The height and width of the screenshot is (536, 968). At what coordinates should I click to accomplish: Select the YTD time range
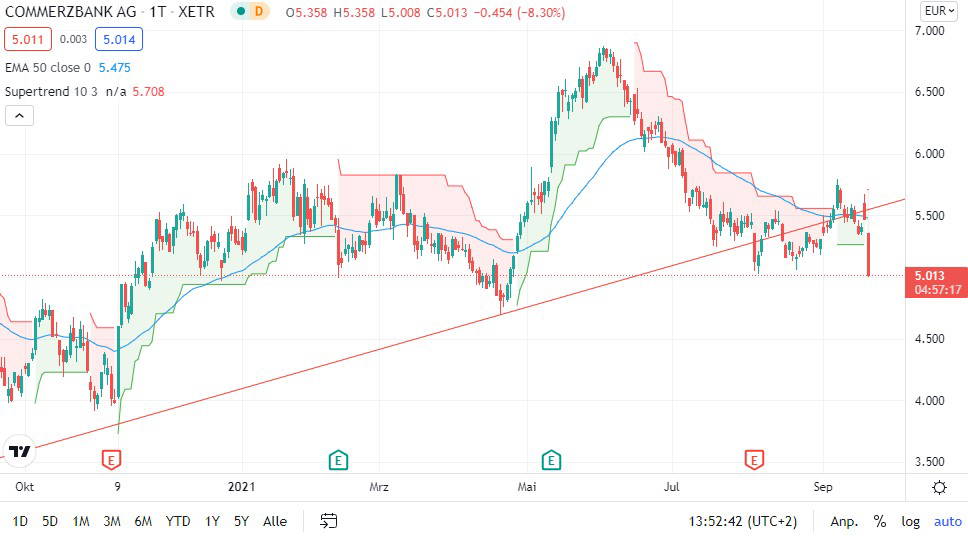point(178,521)
